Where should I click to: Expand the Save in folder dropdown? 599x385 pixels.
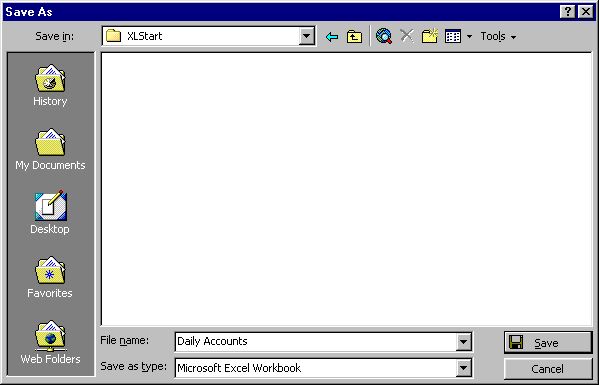click(x=306, y=36)
